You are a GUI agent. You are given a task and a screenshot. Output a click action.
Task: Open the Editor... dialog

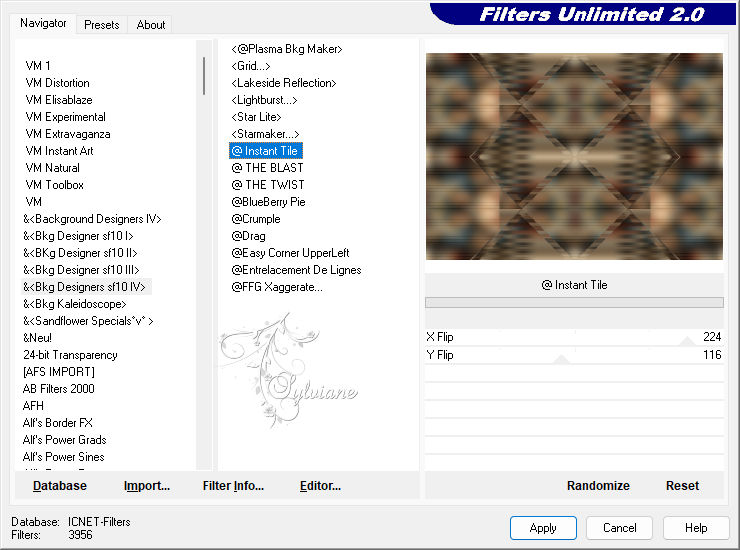click(320, 485)
